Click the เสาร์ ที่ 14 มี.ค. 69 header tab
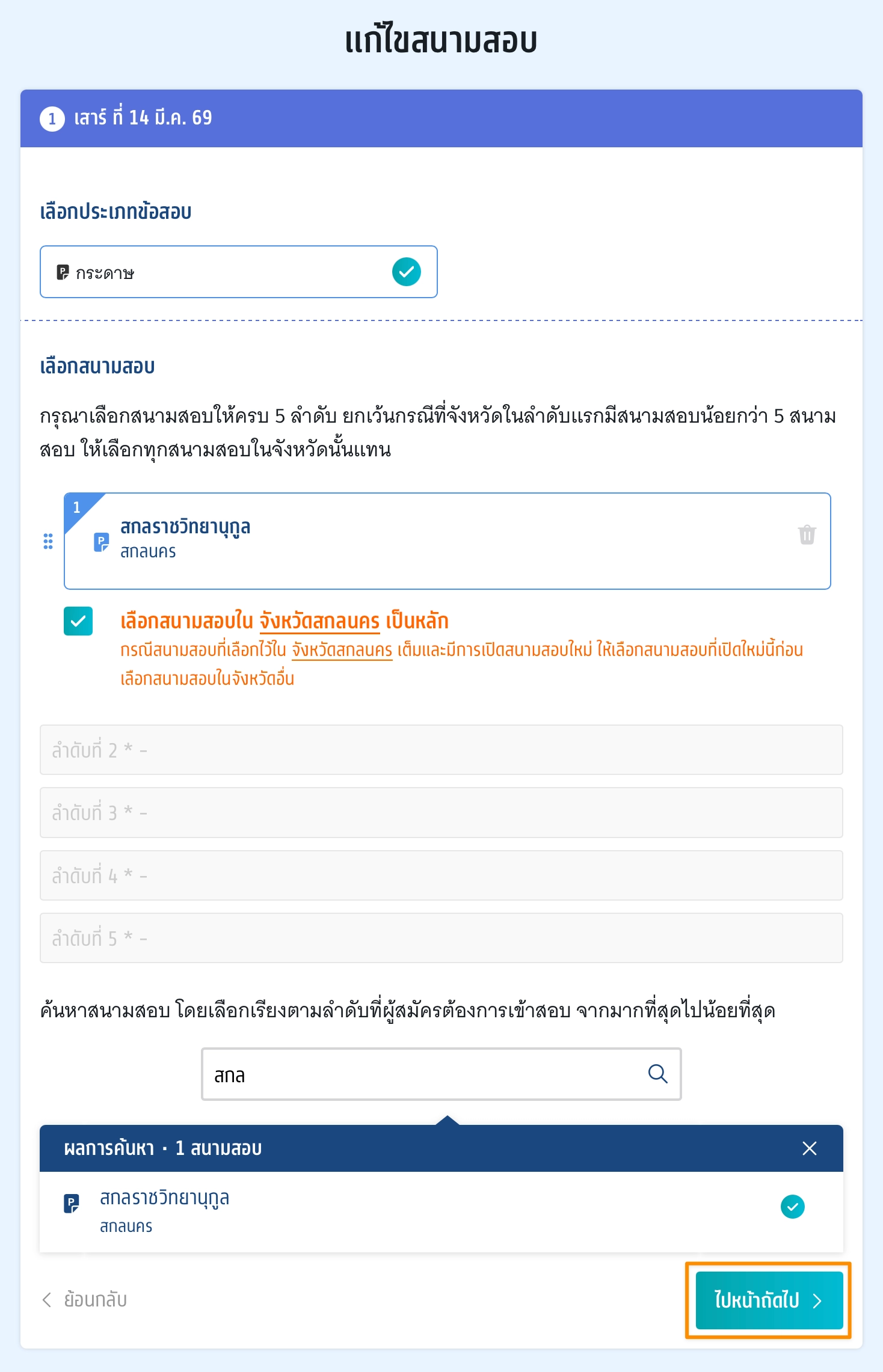This screenshot has width=883, height=1372. 441,118
